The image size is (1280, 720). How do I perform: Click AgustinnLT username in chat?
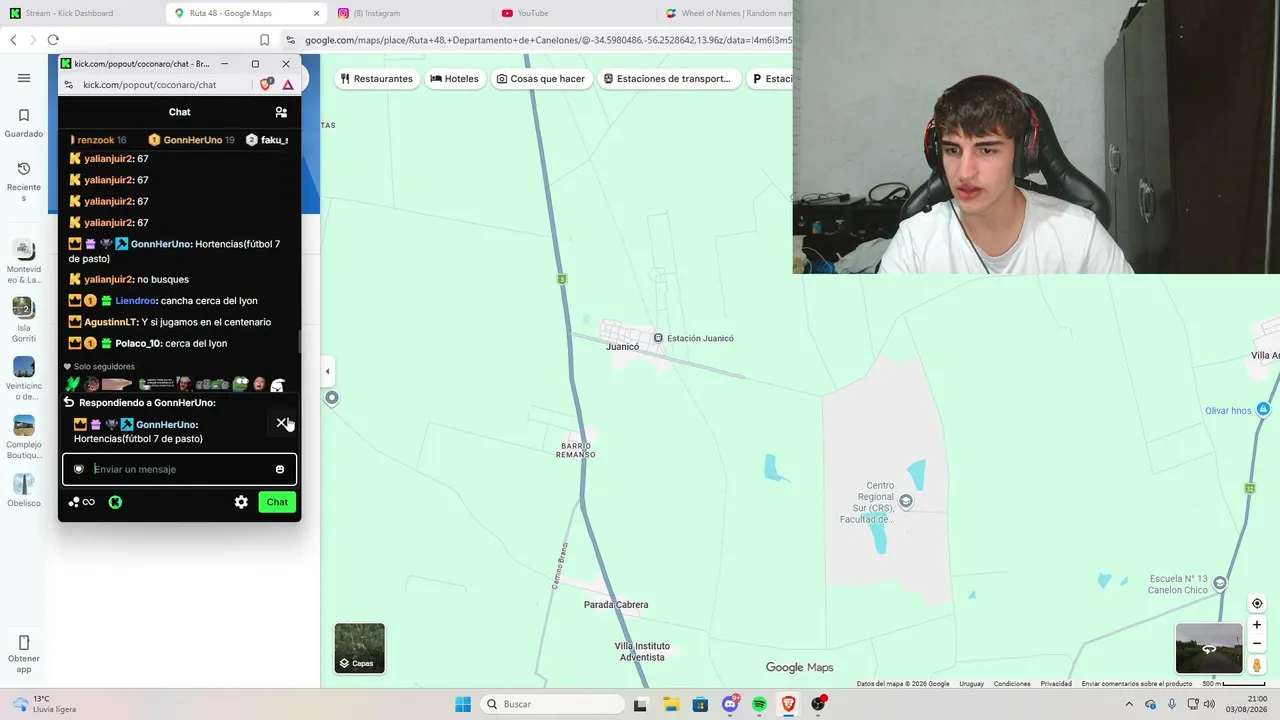click(x=110, y=322)
